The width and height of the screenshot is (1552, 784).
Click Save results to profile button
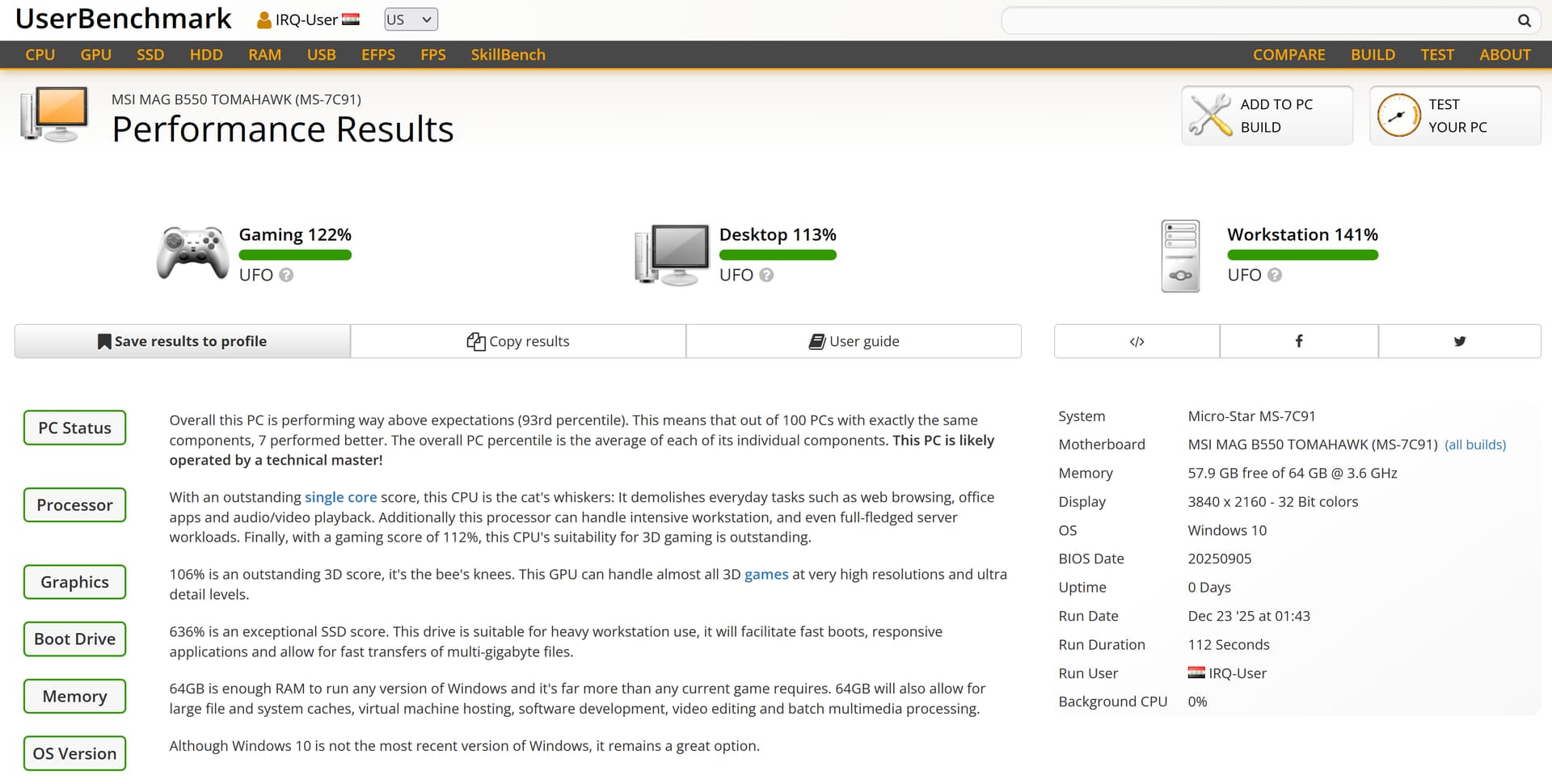pyautogui.click(x=183, y=341)
